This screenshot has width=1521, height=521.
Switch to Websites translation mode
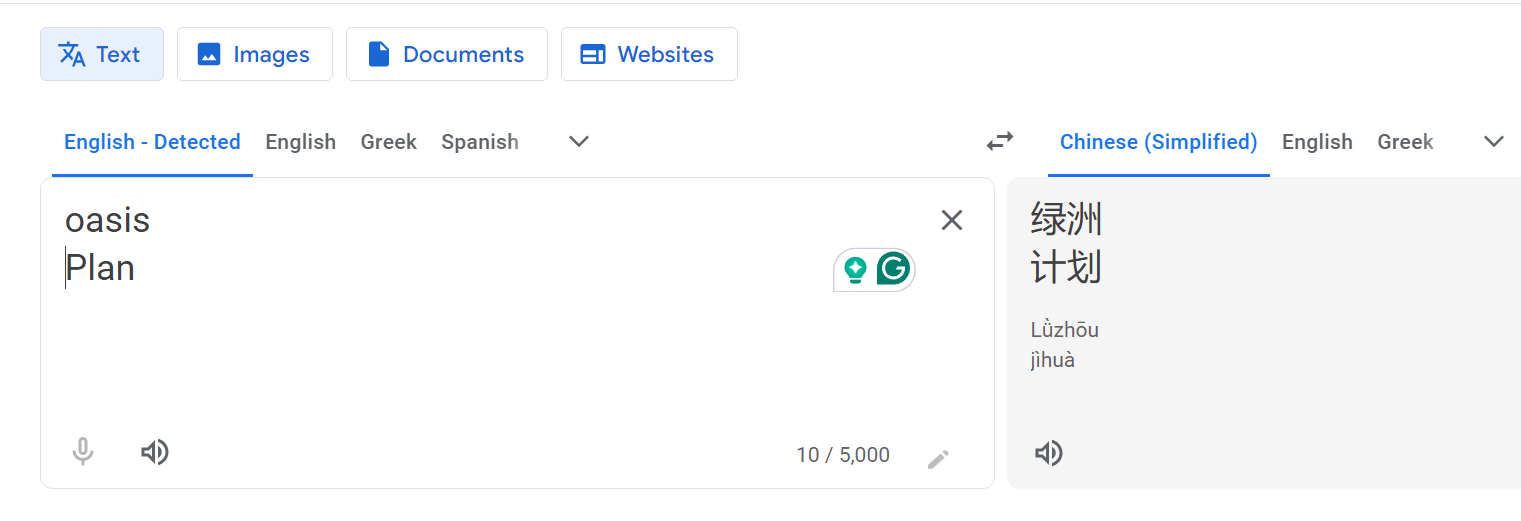click(649, 54)
